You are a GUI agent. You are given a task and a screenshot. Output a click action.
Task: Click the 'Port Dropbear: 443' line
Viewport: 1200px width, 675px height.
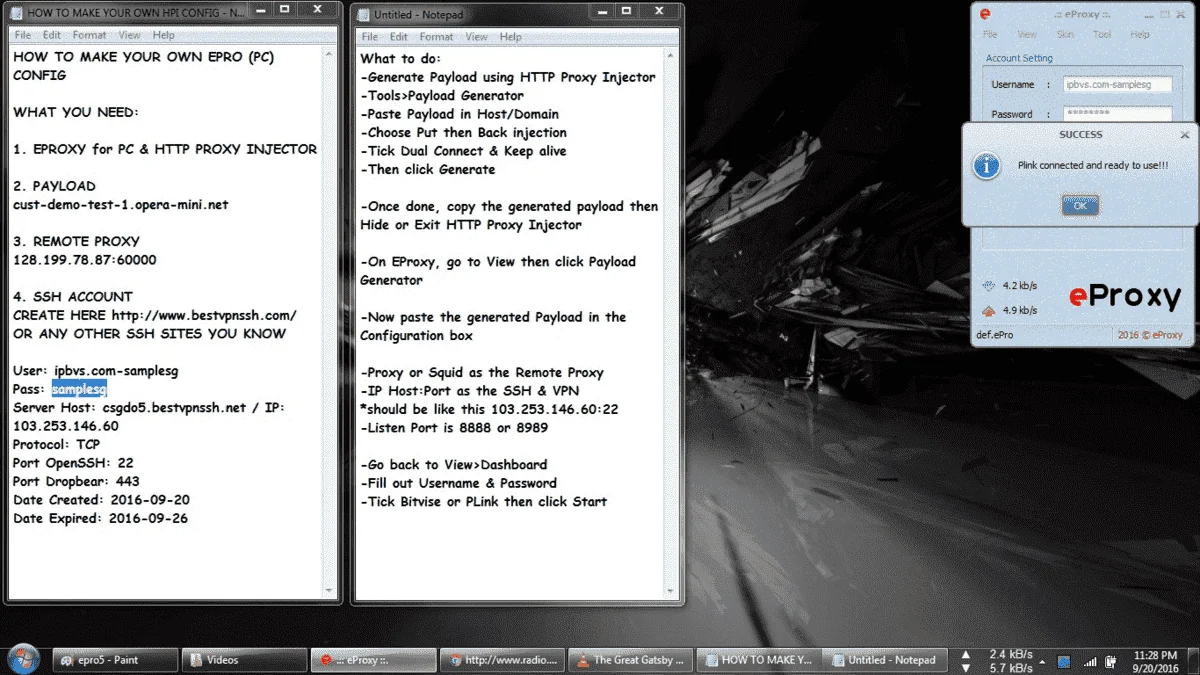coord(77,482)
